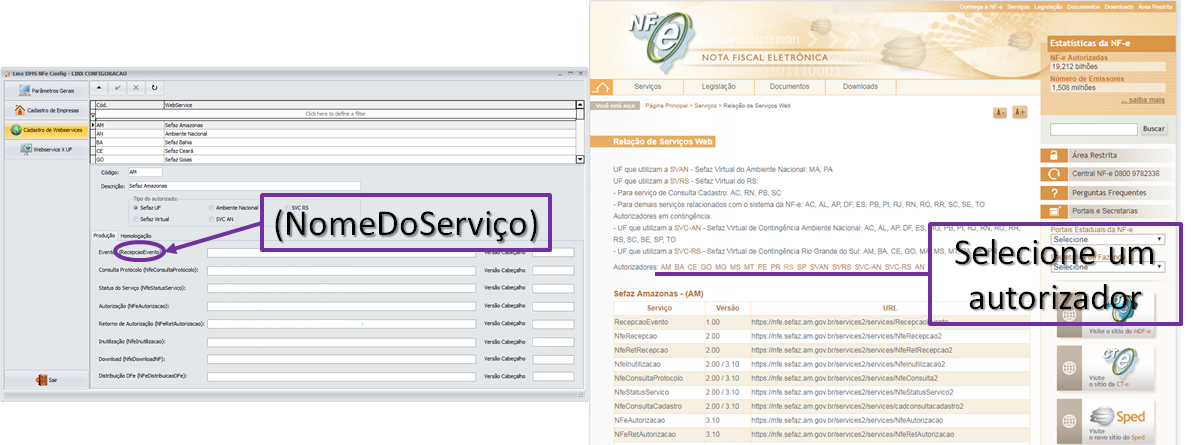
Task: Select the BA autorizador link
Action: [x=680, y=267]
